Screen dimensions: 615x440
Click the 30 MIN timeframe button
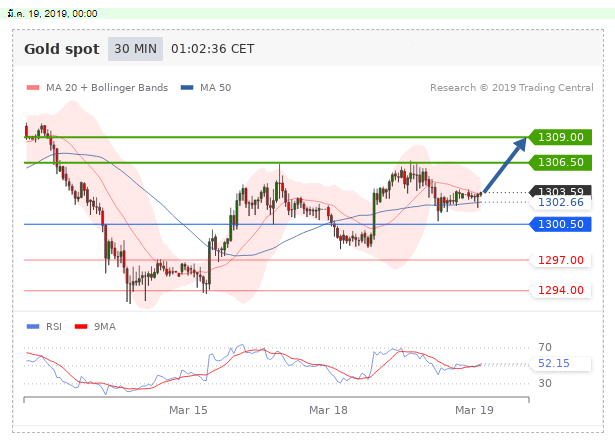[x=135, y=49]
